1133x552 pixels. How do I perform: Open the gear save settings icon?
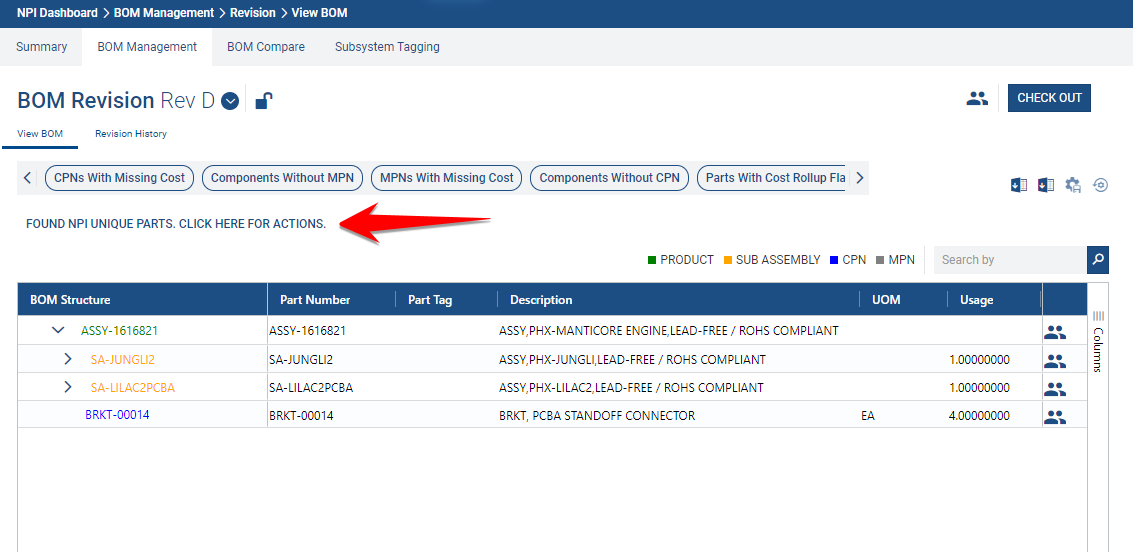[1073, 185]
